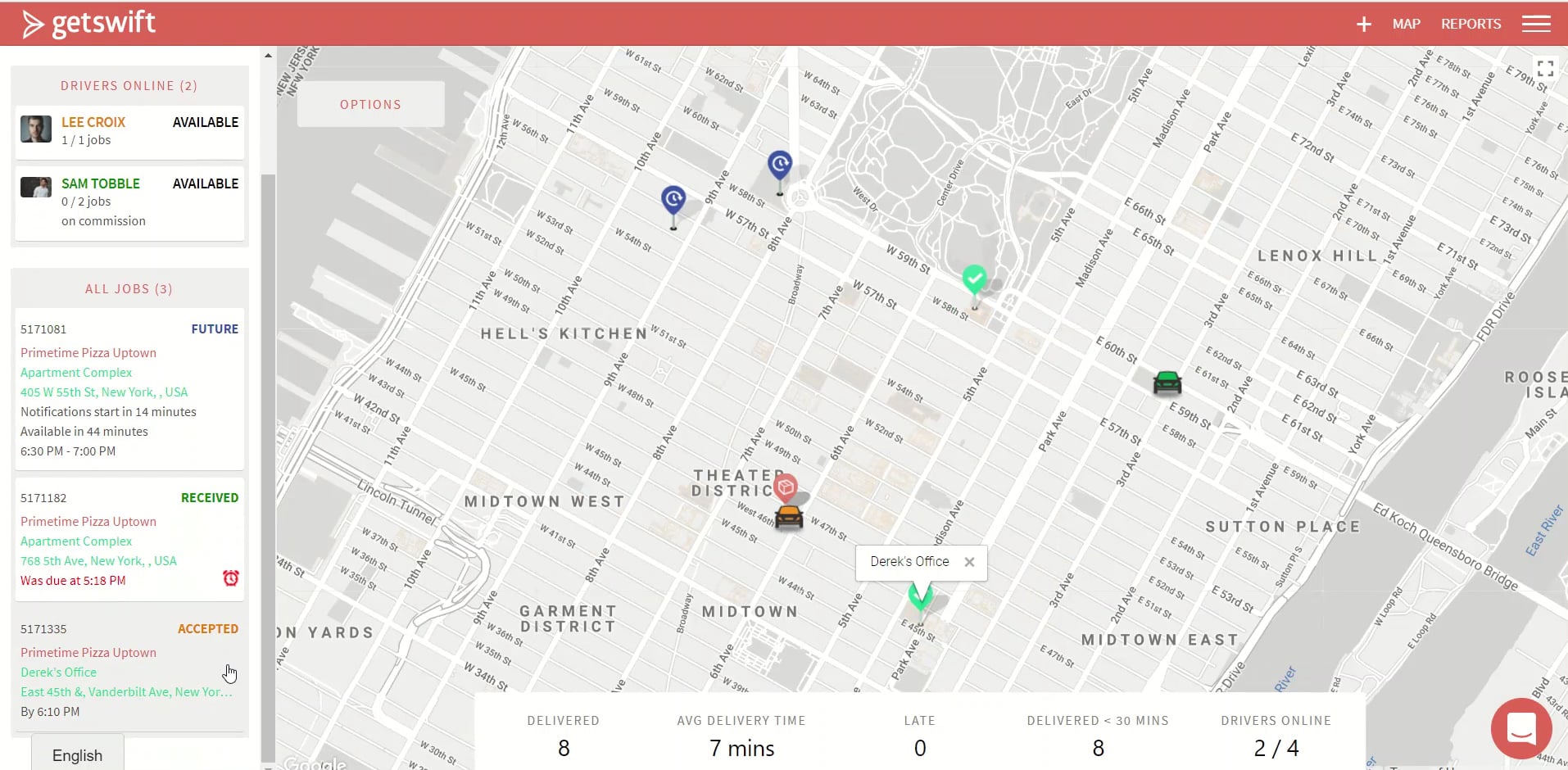Open the hamburger menu
This screenshot has width=1568, height=770.
(x=1536, y=24)
